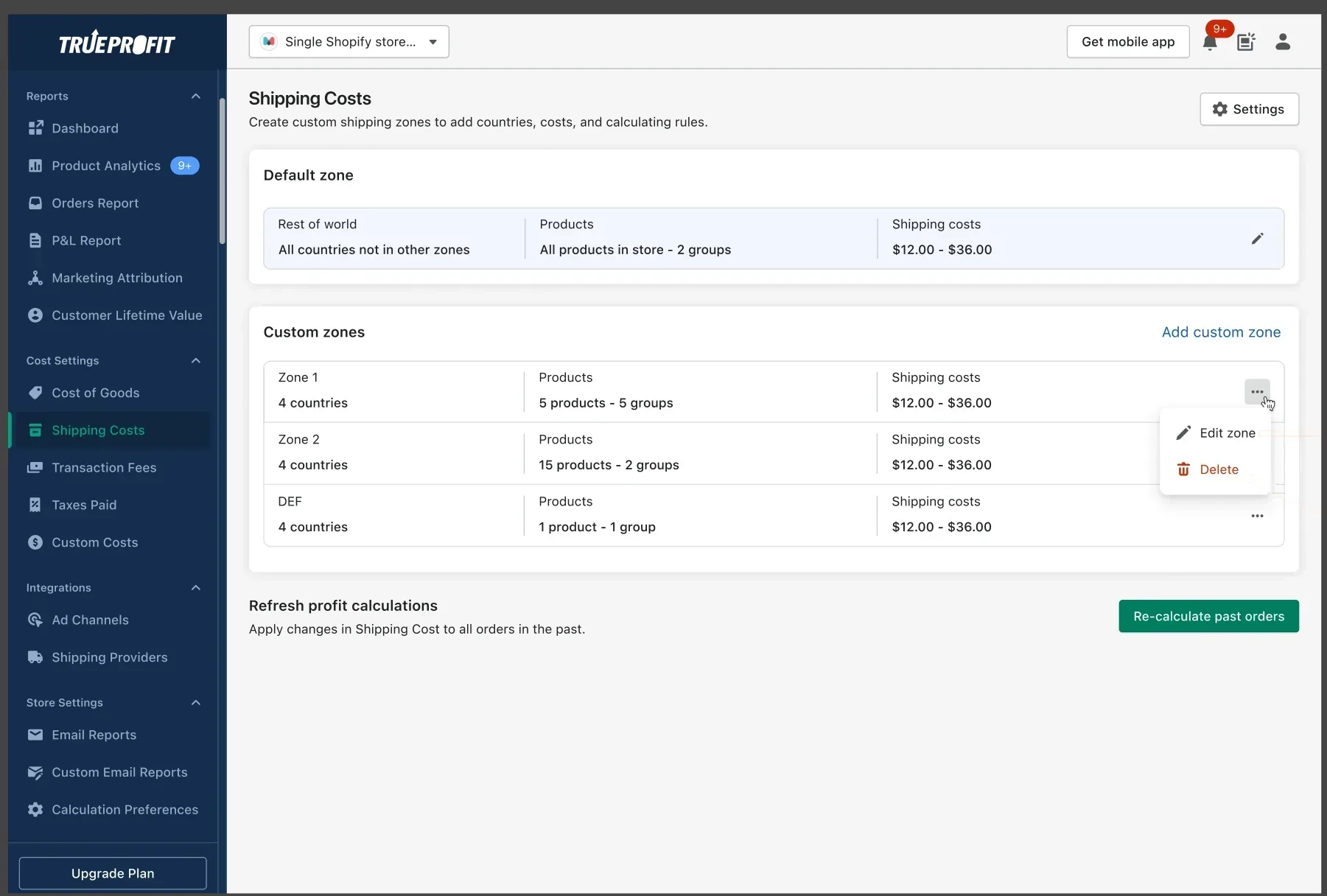The image size is (1327, 896).
Task: Click the Add custom zone link
Action: [1221, 332]
